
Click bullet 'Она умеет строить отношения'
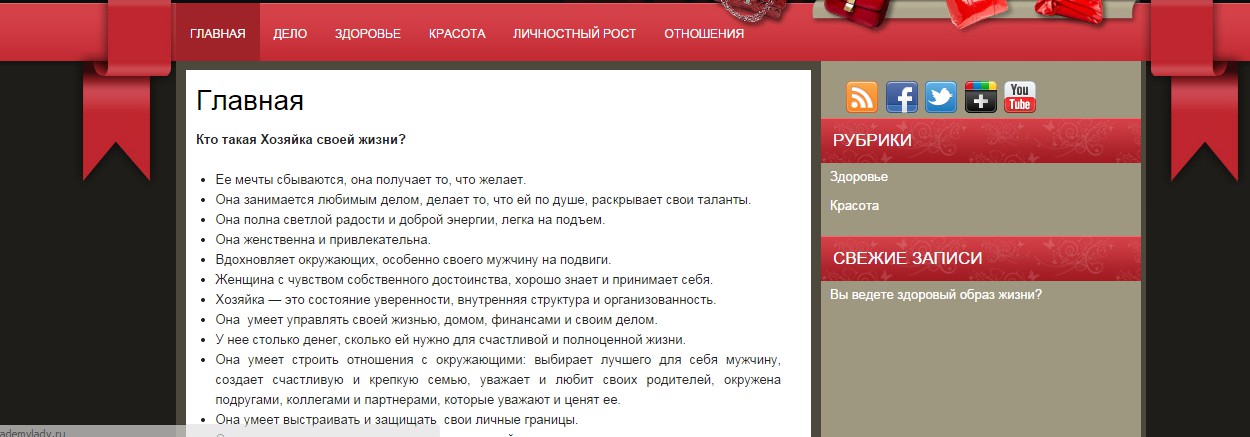[x=498, y=380]
